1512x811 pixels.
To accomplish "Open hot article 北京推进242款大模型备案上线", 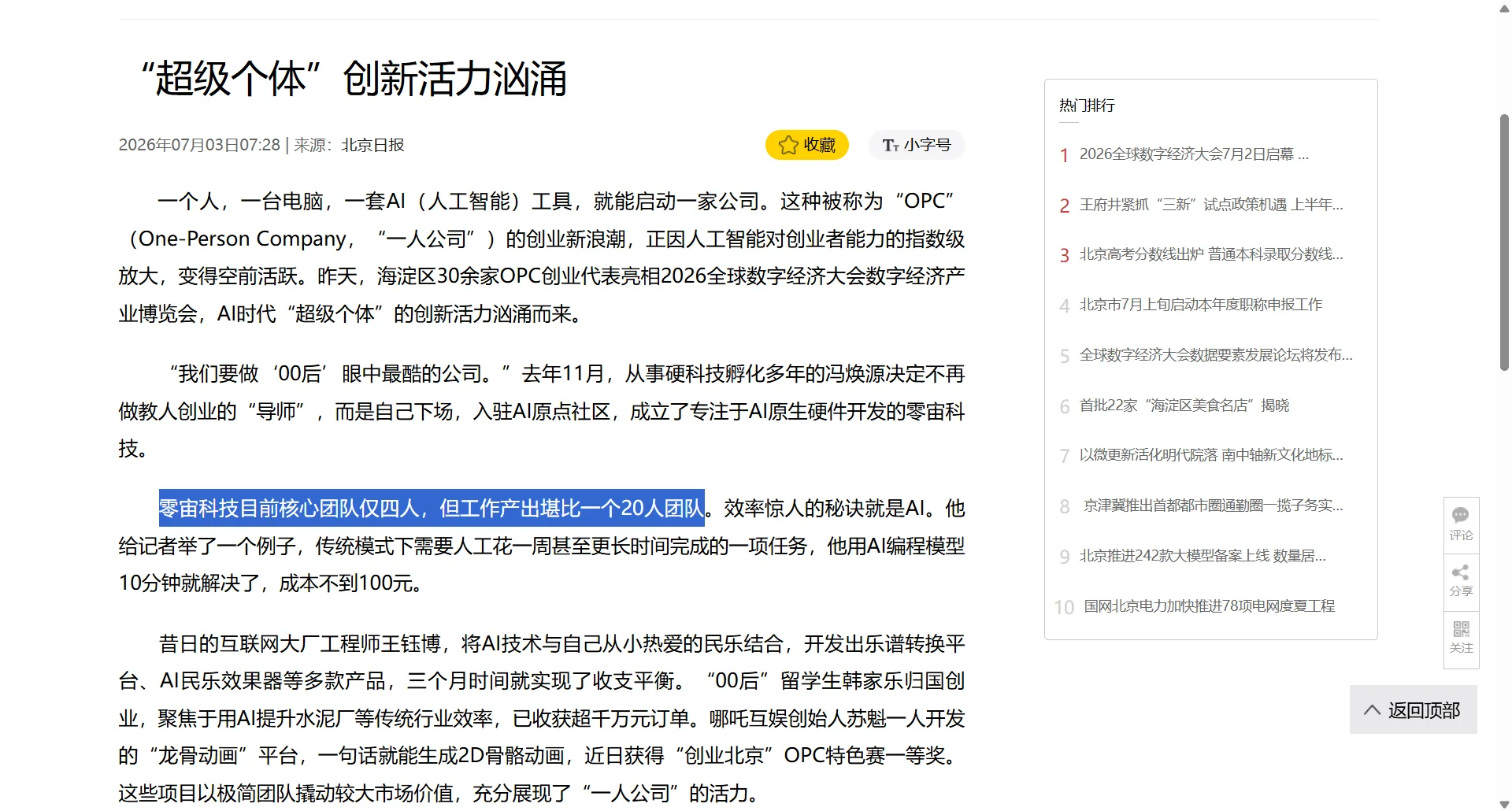I will pos(1203,556).
